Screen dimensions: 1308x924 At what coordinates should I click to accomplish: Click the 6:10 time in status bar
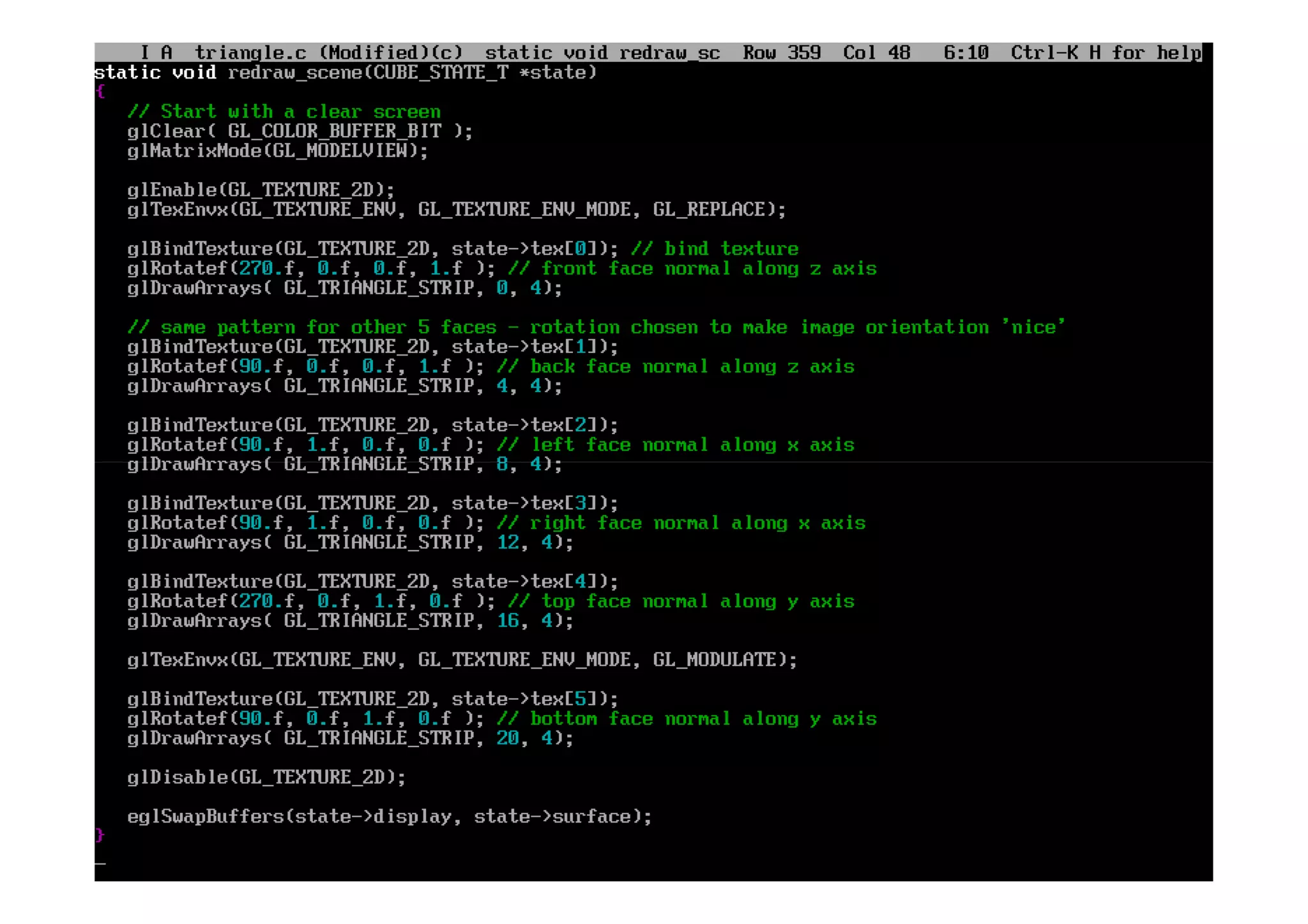coord(966,52)
